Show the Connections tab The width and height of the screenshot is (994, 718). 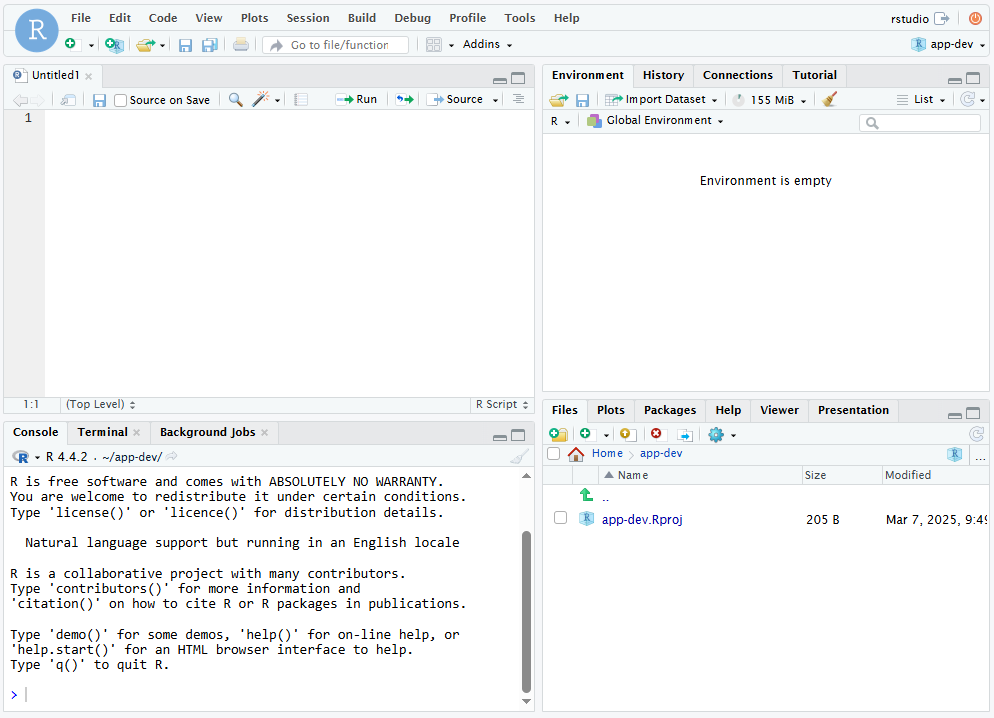tap(737, 75)
